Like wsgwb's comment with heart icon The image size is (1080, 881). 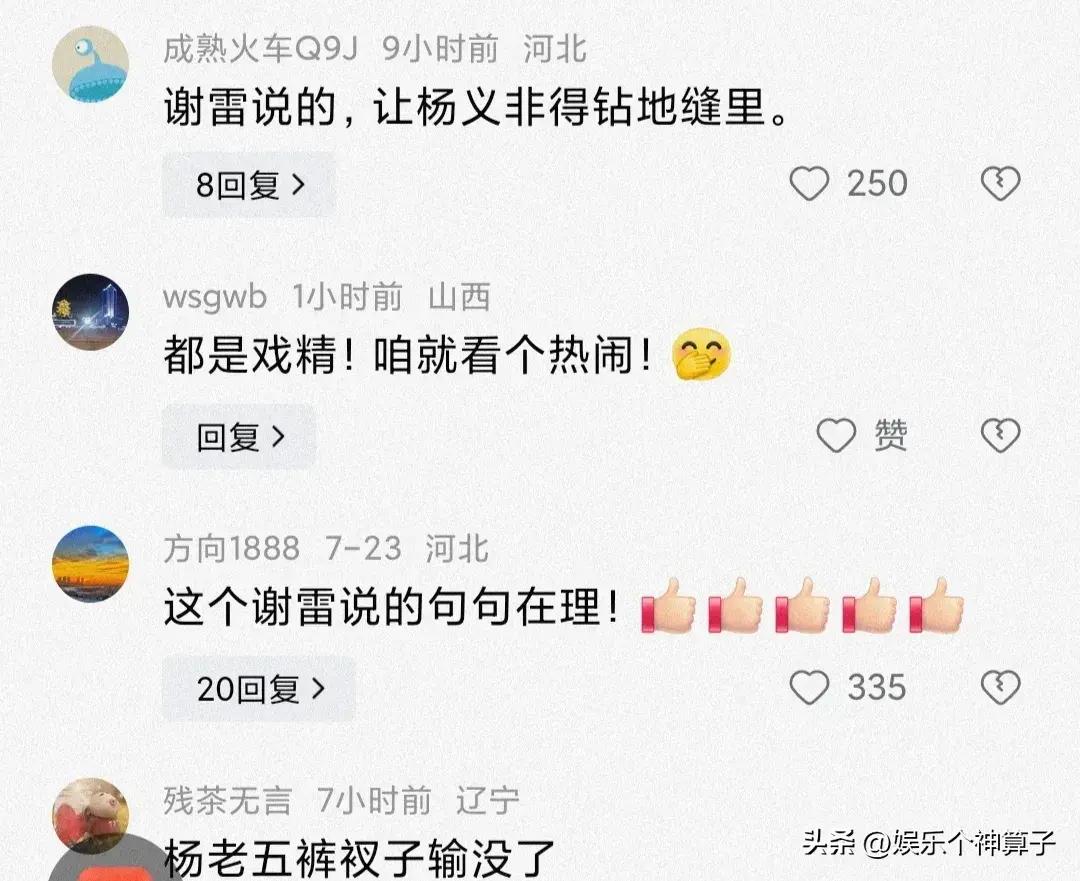pyautogui.click(x=835, y=435)
